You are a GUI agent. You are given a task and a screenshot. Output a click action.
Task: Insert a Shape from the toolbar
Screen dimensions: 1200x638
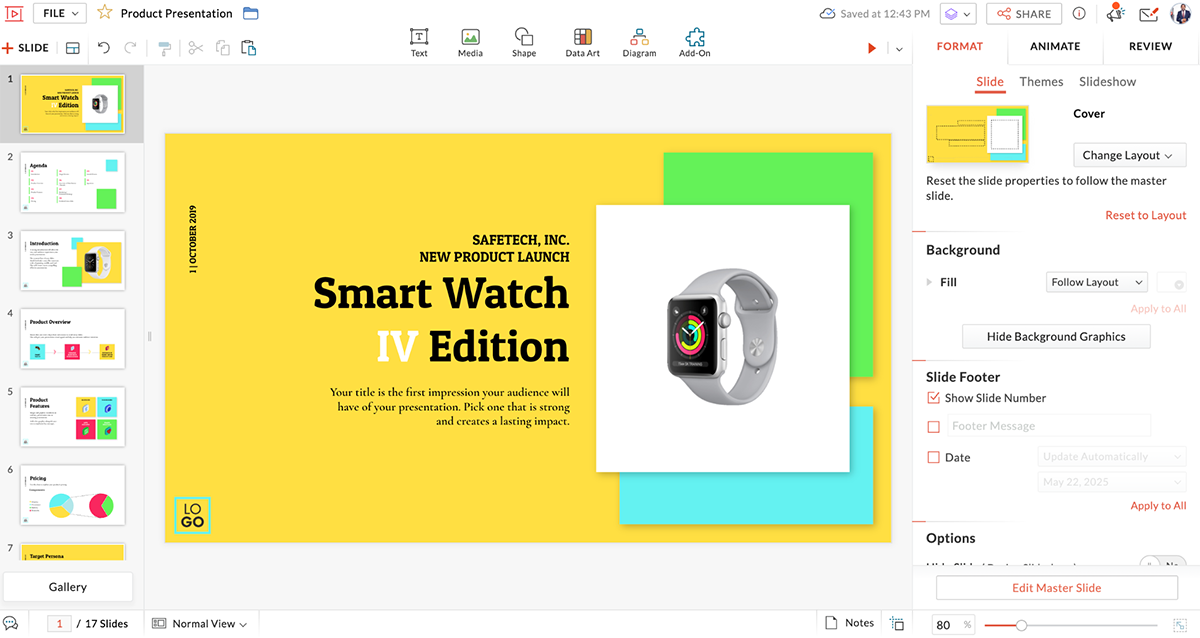pyautogui.click(x=524, y=41)
